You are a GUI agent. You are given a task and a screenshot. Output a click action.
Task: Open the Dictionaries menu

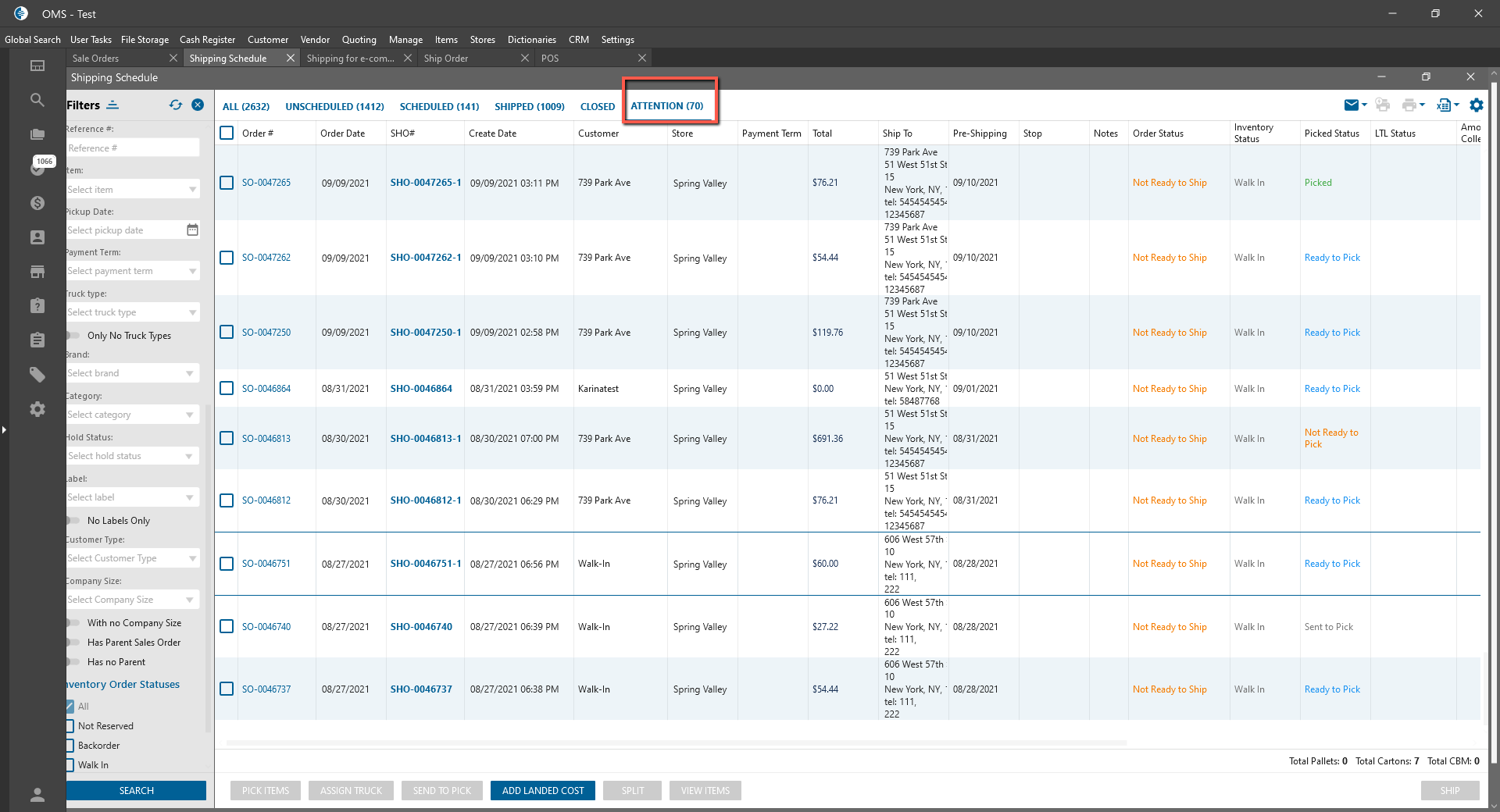[531, 40]
